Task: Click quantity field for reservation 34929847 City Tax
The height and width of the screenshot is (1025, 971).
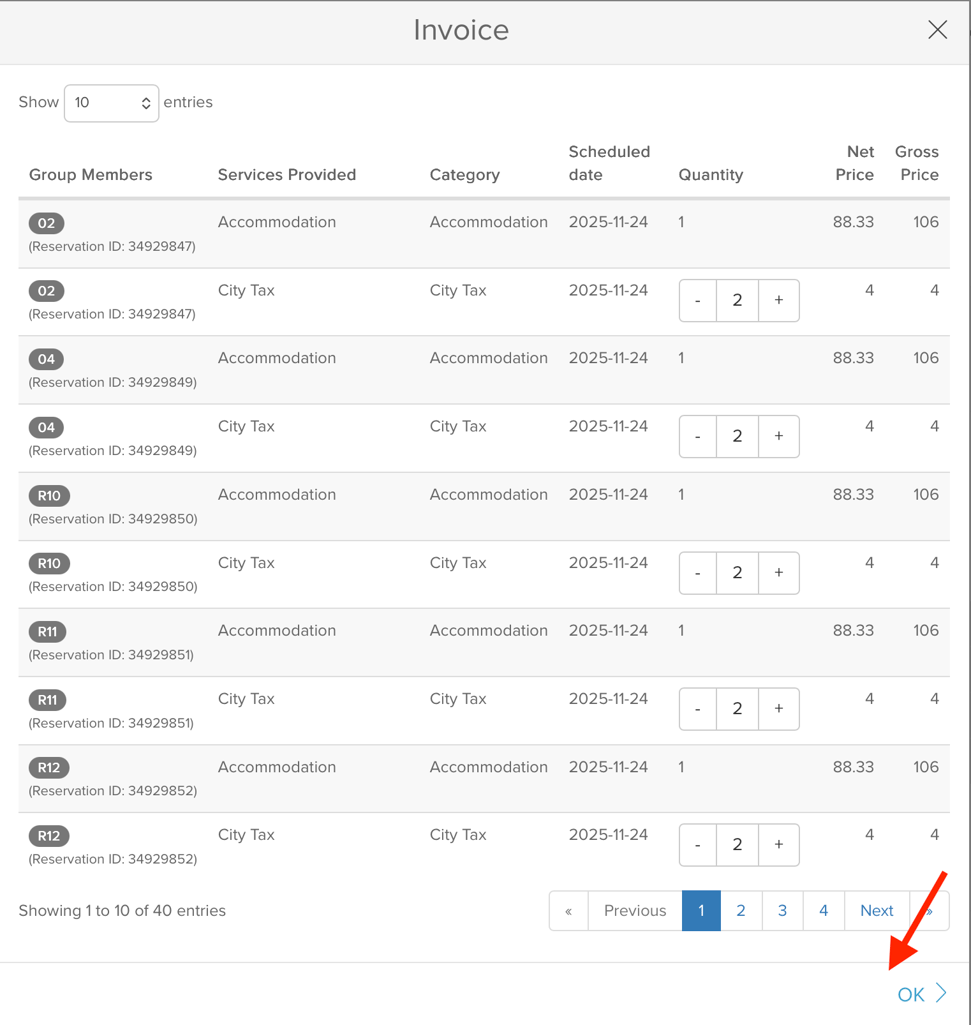Action: (738, 301)
